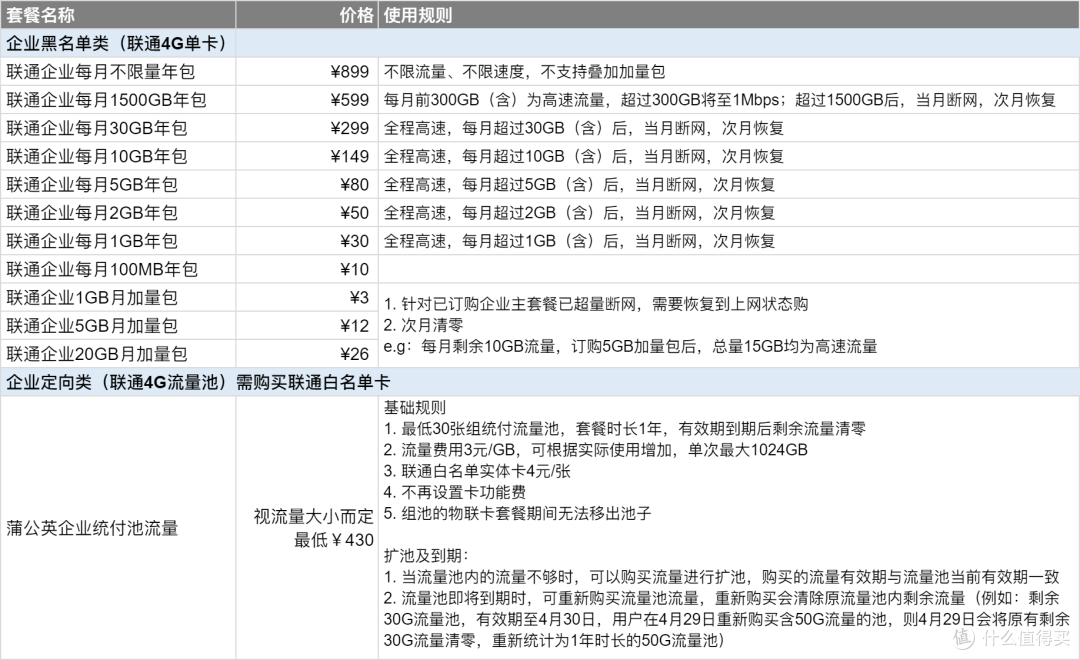
Task: Click the rule text 每月超过5GB（含）后
Action: 540,185
